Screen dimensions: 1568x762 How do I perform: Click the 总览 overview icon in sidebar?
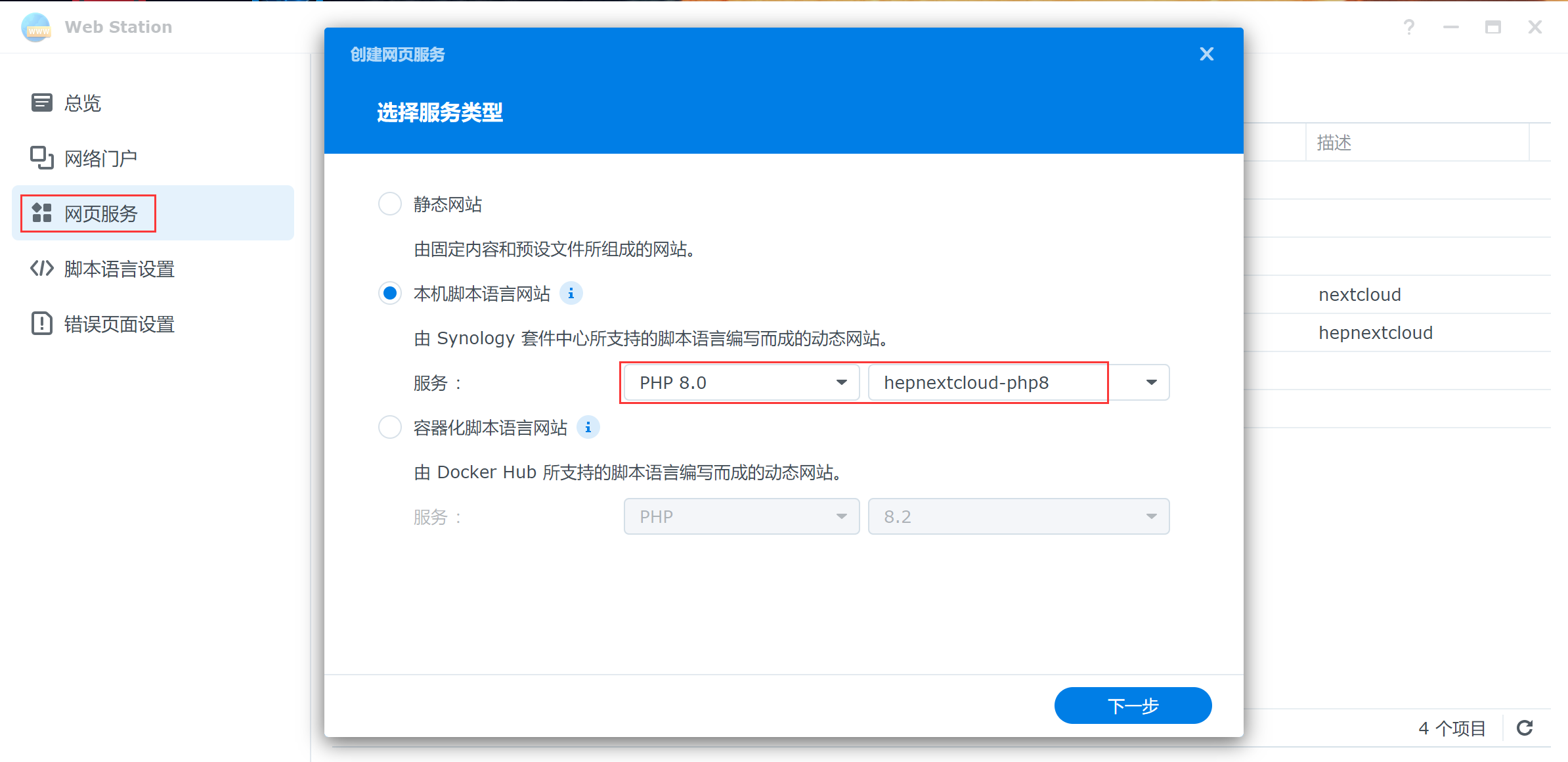click(41, 102)
